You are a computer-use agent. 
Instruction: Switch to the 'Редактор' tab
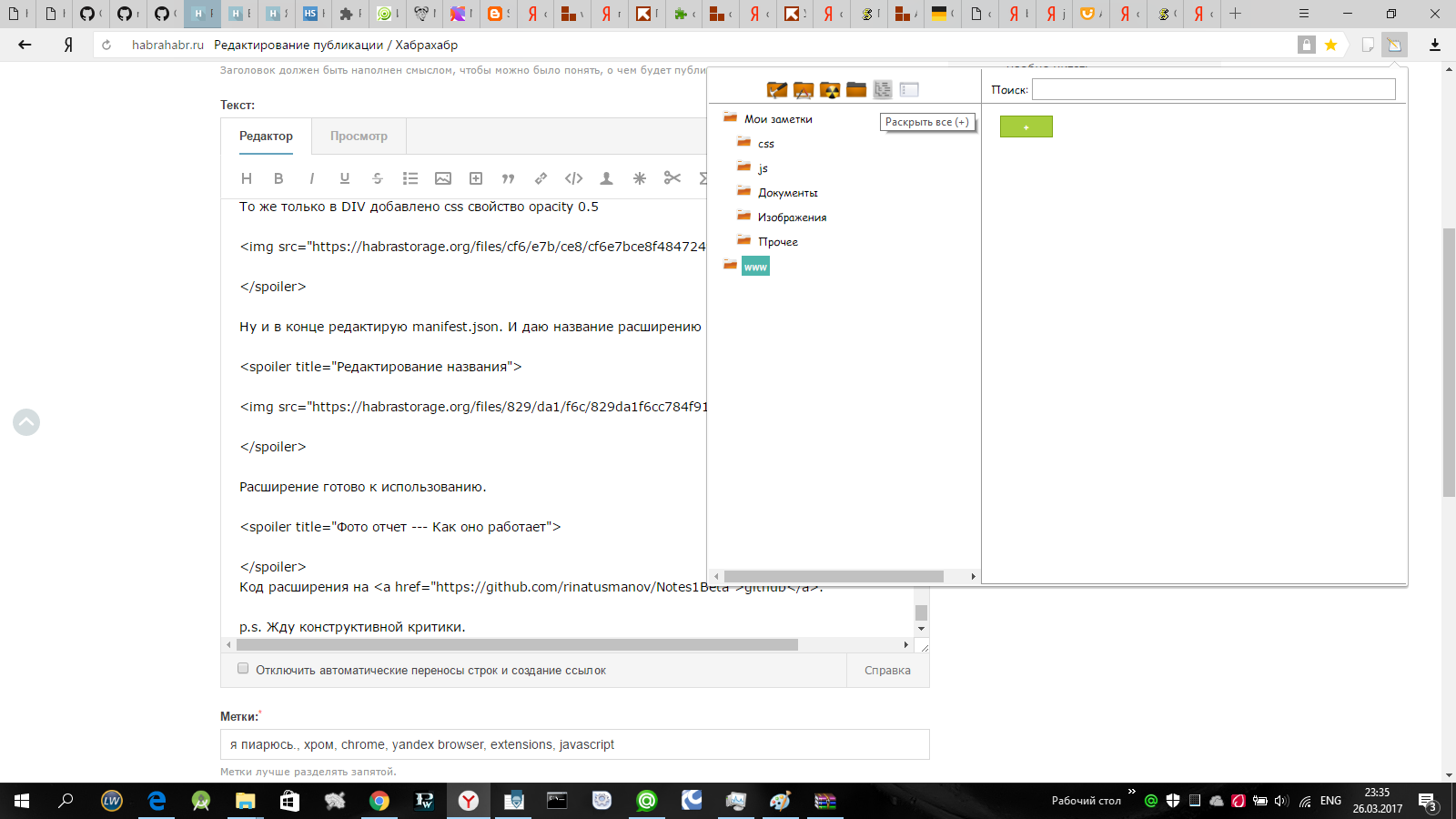pyautogui.click(x=266, y=136)
